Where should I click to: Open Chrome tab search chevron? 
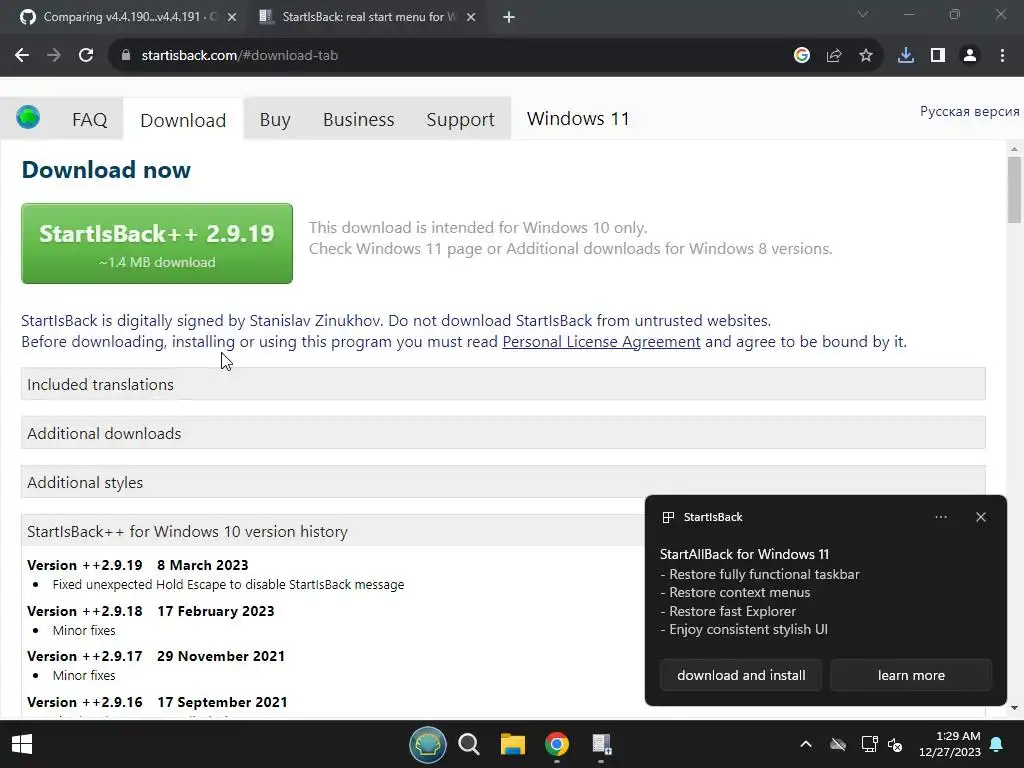coord(863,14)
